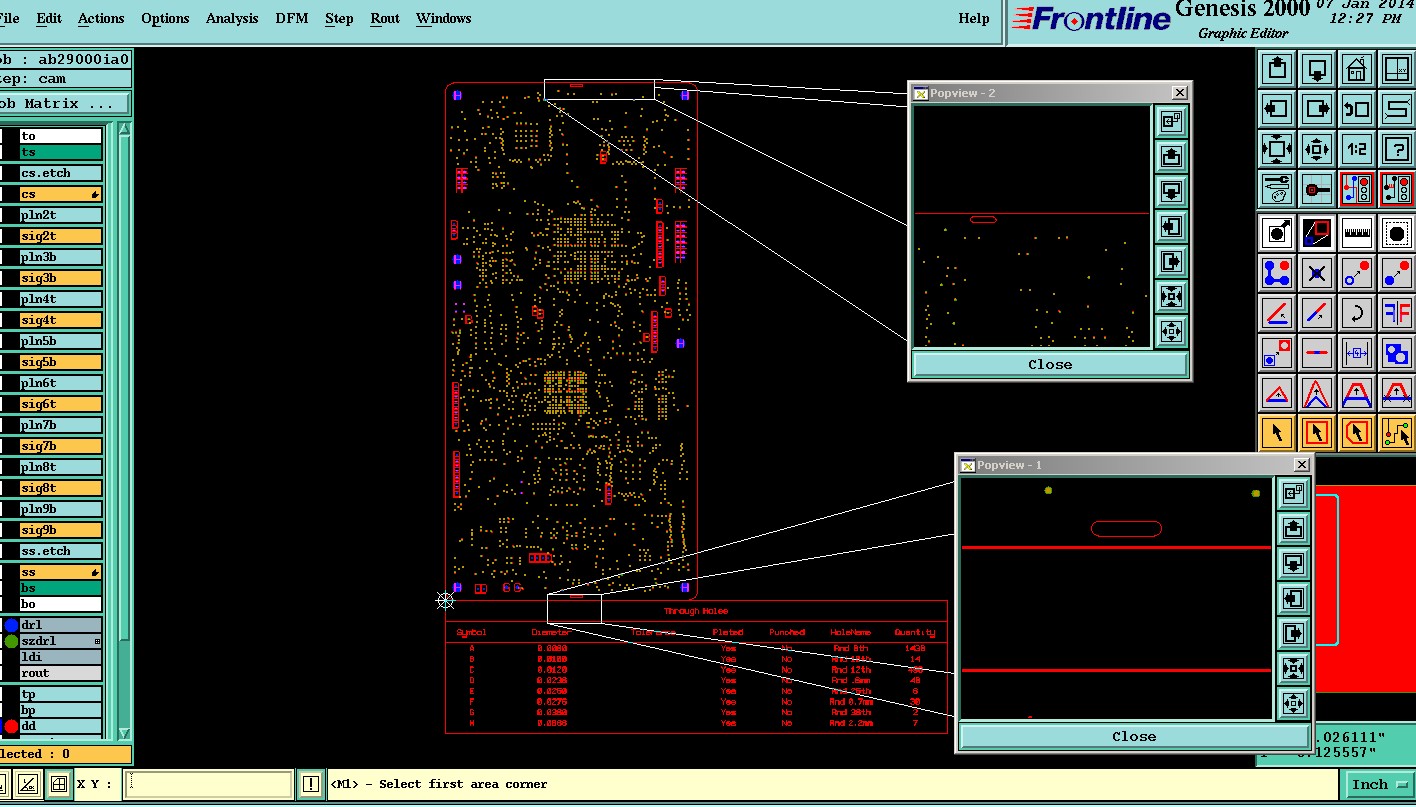Select layer ts in layer list

pos(60,152)
